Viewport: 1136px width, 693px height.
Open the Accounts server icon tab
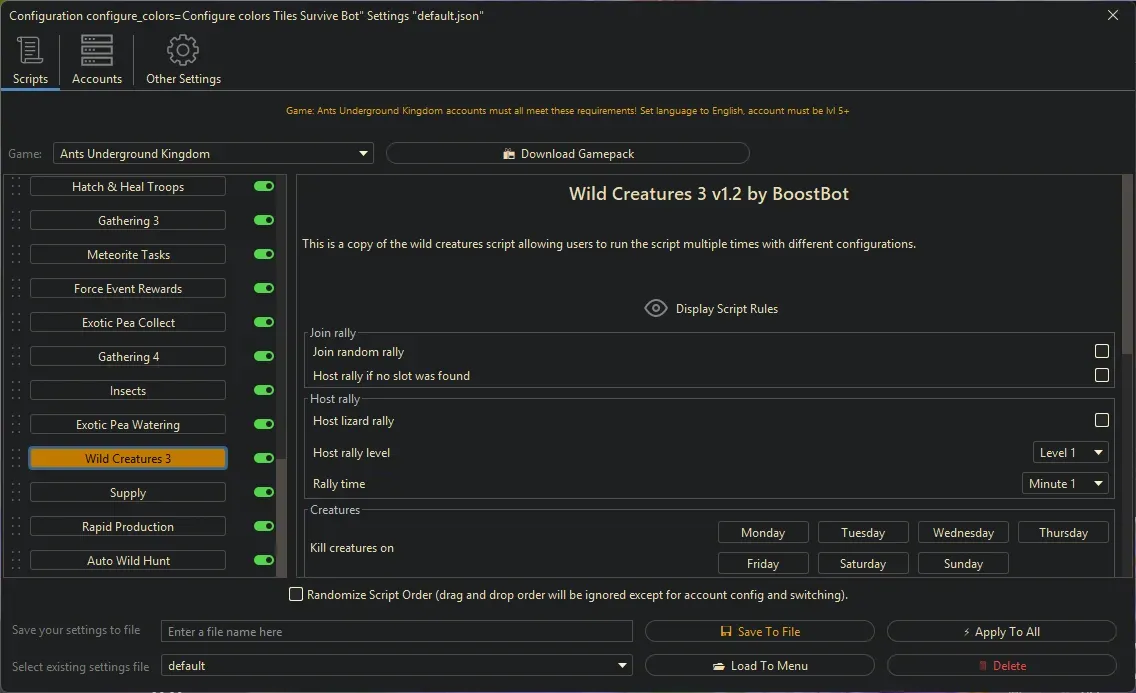click(97, 51)
